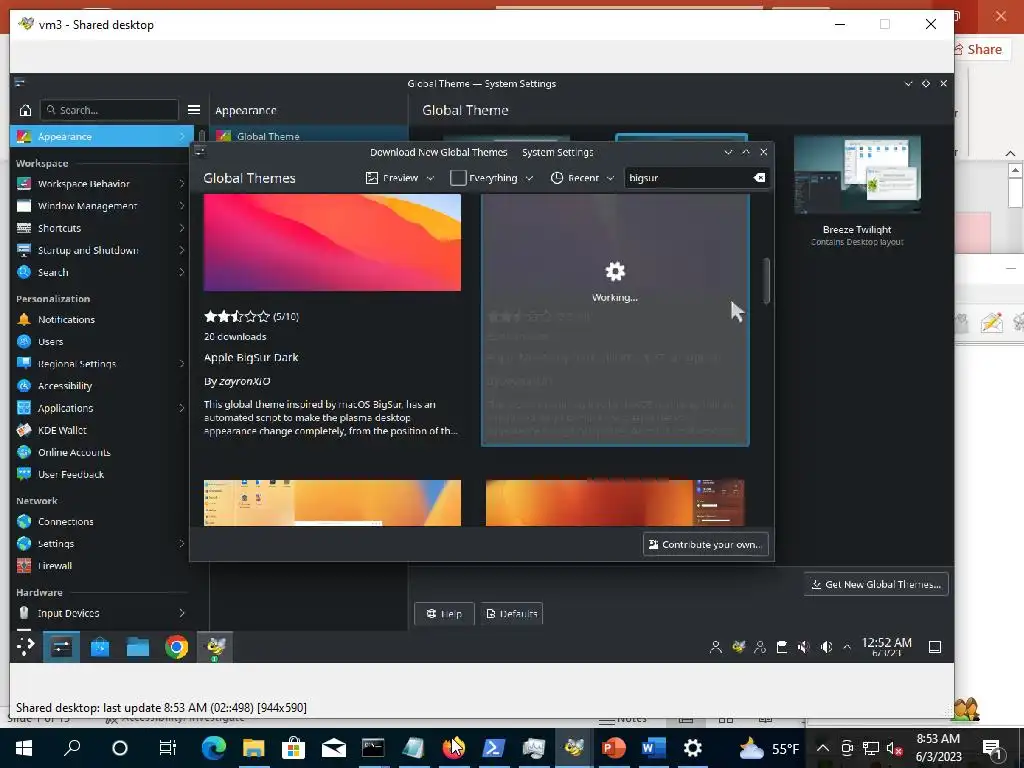Image resolution: width=1024 pixels, height=768 pixels.
Task: Click the last image card at the bottom right of the downloads
Action: click(x=615, y=503)
